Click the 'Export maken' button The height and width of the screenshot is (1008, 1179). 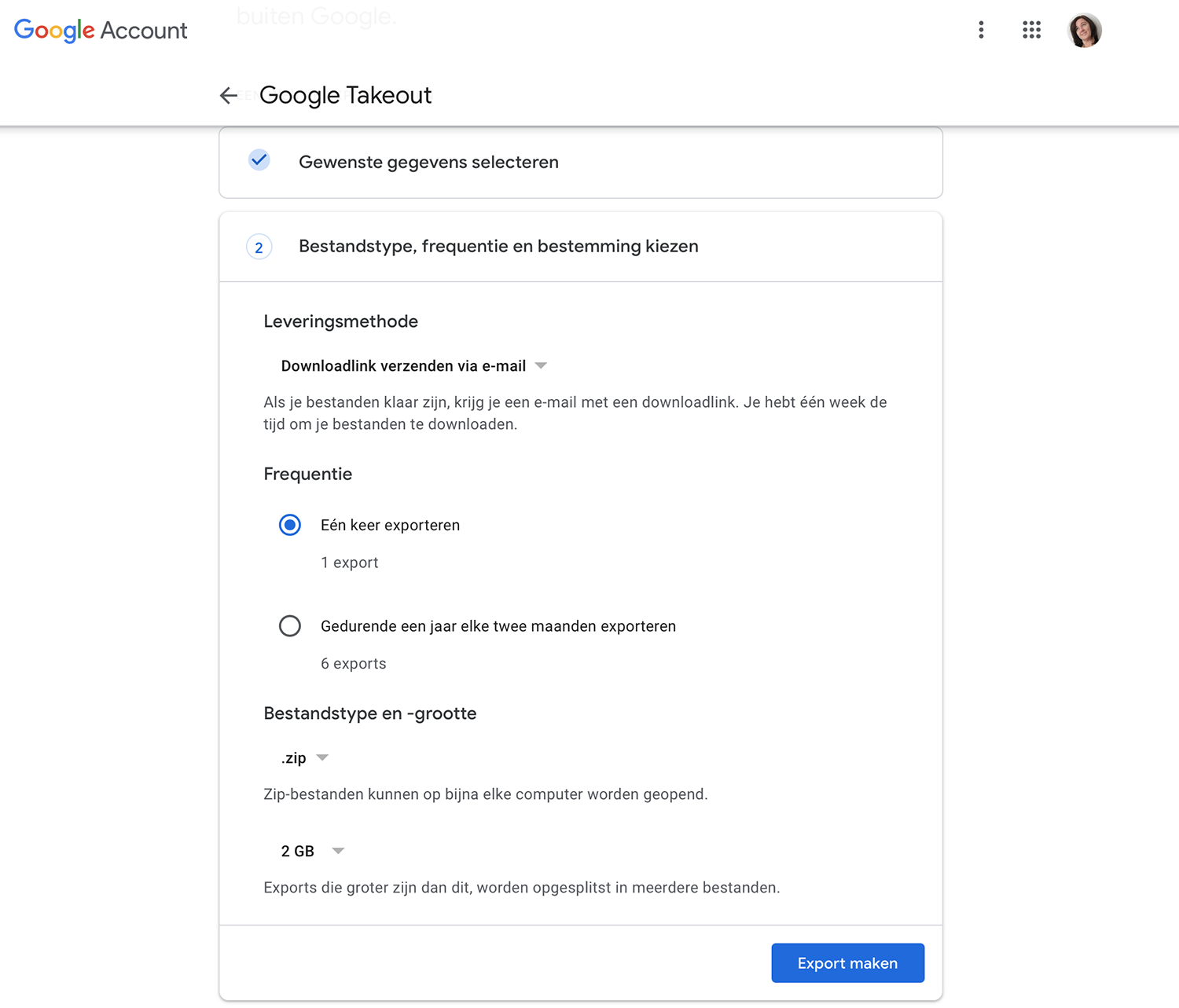pos(847,963)
